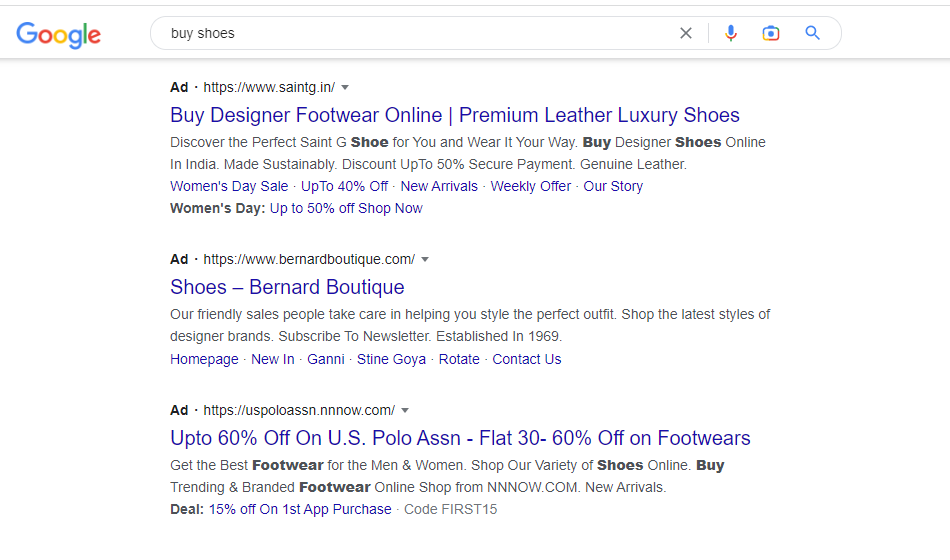Visit the 'Women's Day Sale' sitelink
This screenshot has height=560, width=950.
(229, 186)
